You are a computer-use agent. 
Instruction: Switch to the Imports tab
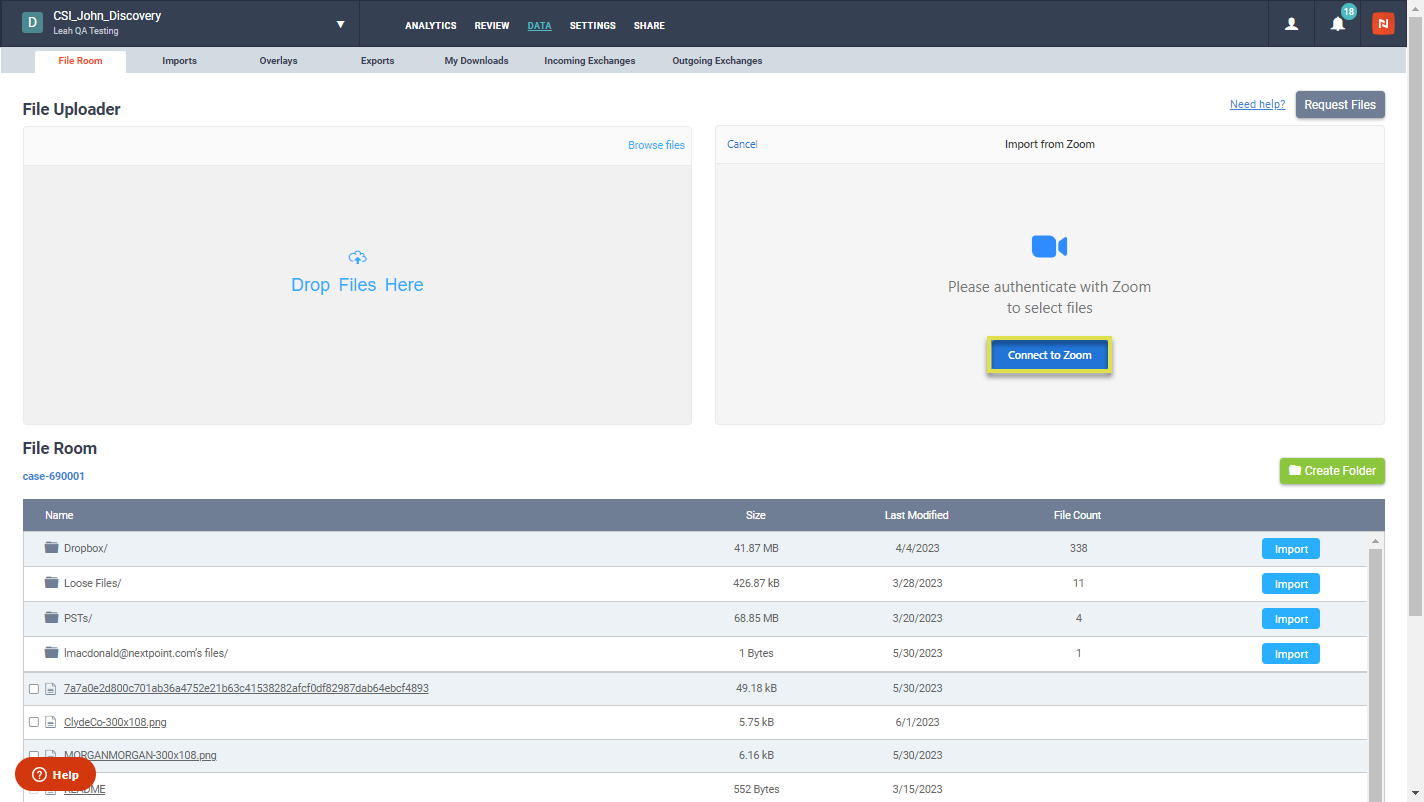180,61
